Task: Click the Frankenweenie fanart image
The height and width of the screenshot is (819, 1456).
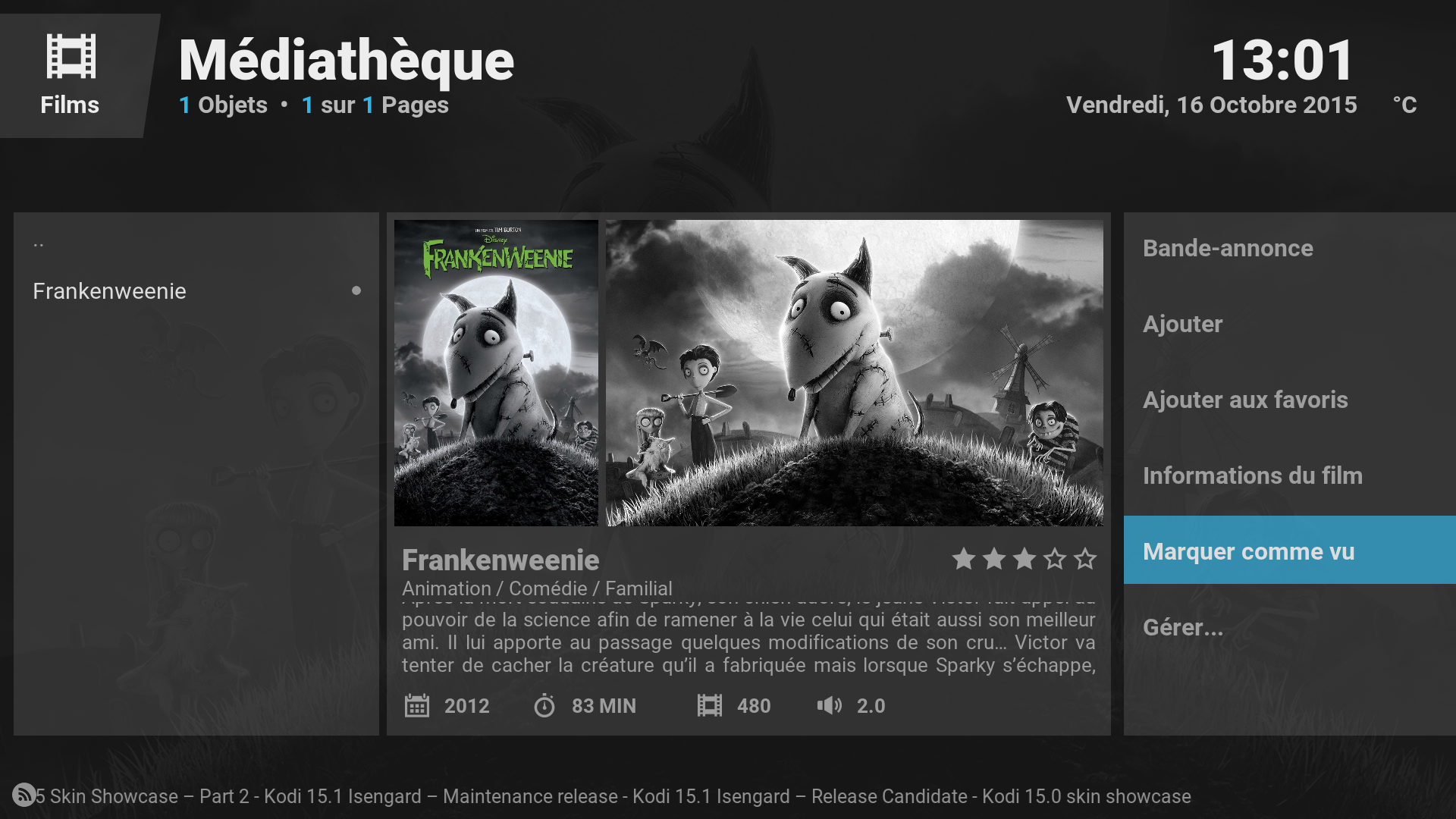Action: pyautogui.click(x=855, y=373)
